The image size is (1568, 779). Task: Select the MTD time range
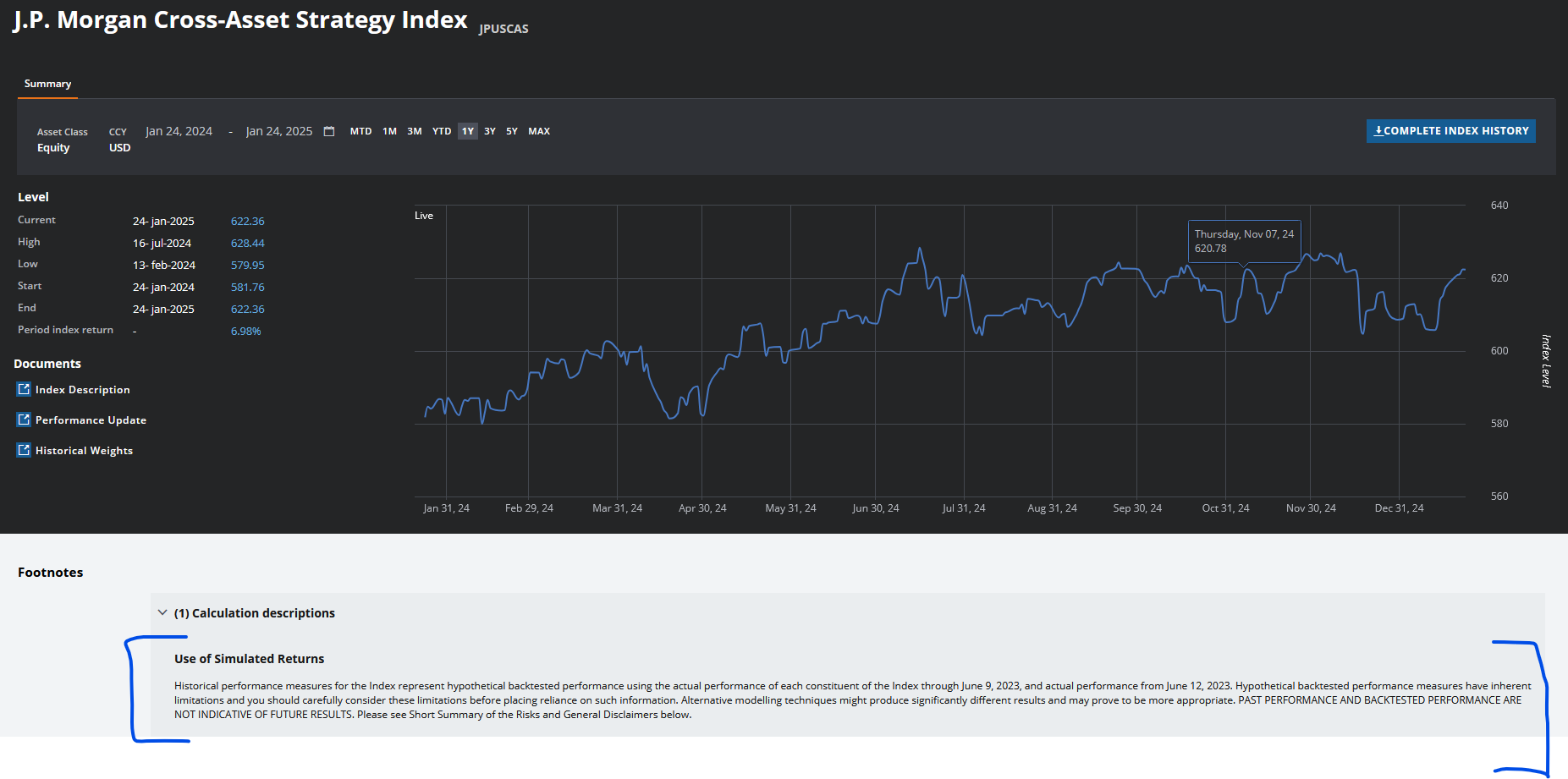360,131
